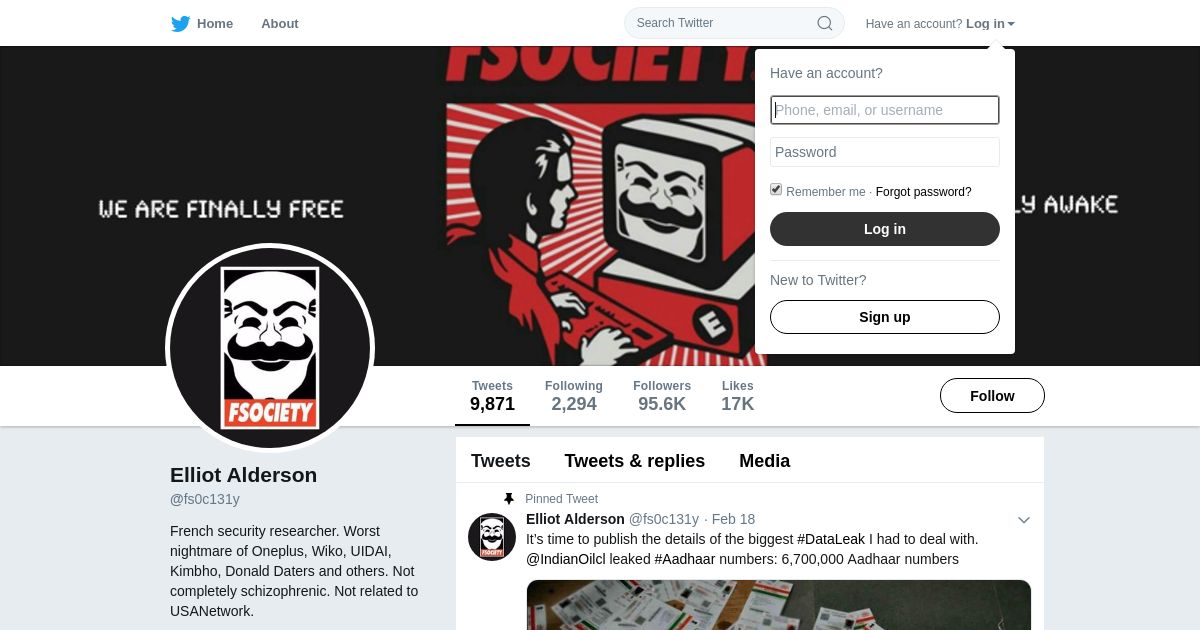Screen dimensions: 1200x630
Task: Switch to Tweets & replies tab
Action: point(635,461)
